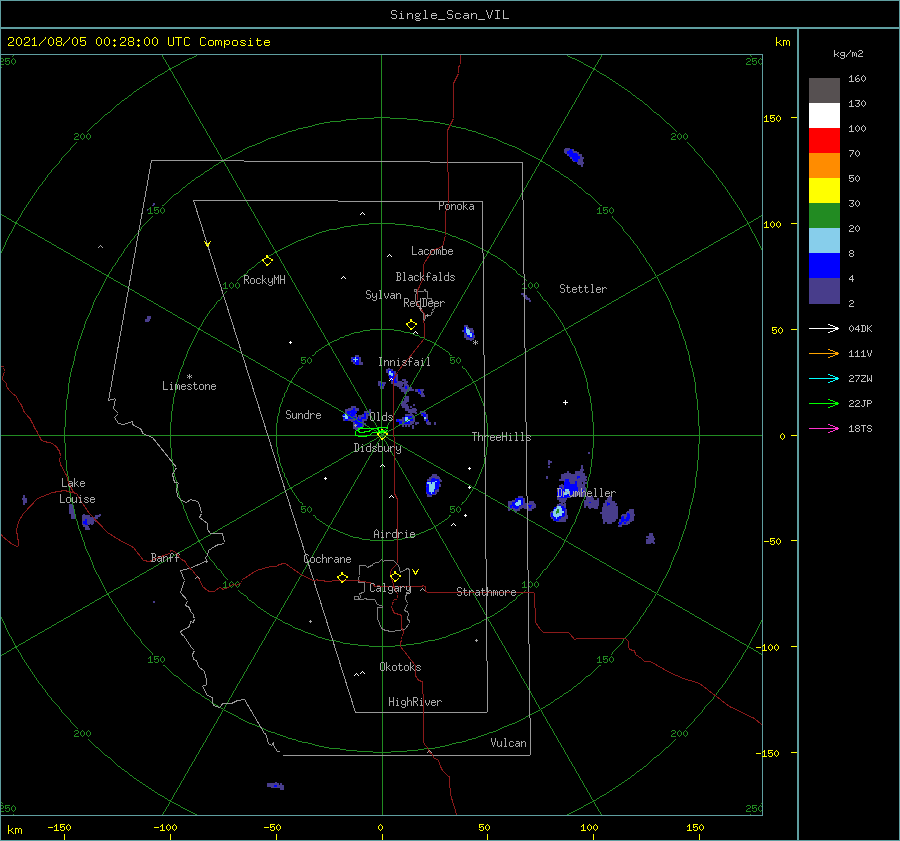Click the Calgary city label
The image size is (900, 841).
tap(390, 588)
